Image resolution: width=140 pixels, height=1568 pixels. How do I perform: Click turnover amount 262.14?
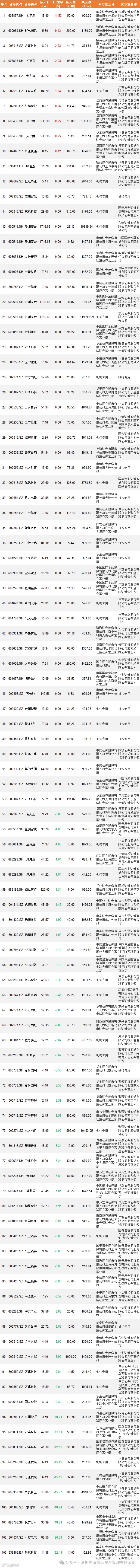coord(87,136)
